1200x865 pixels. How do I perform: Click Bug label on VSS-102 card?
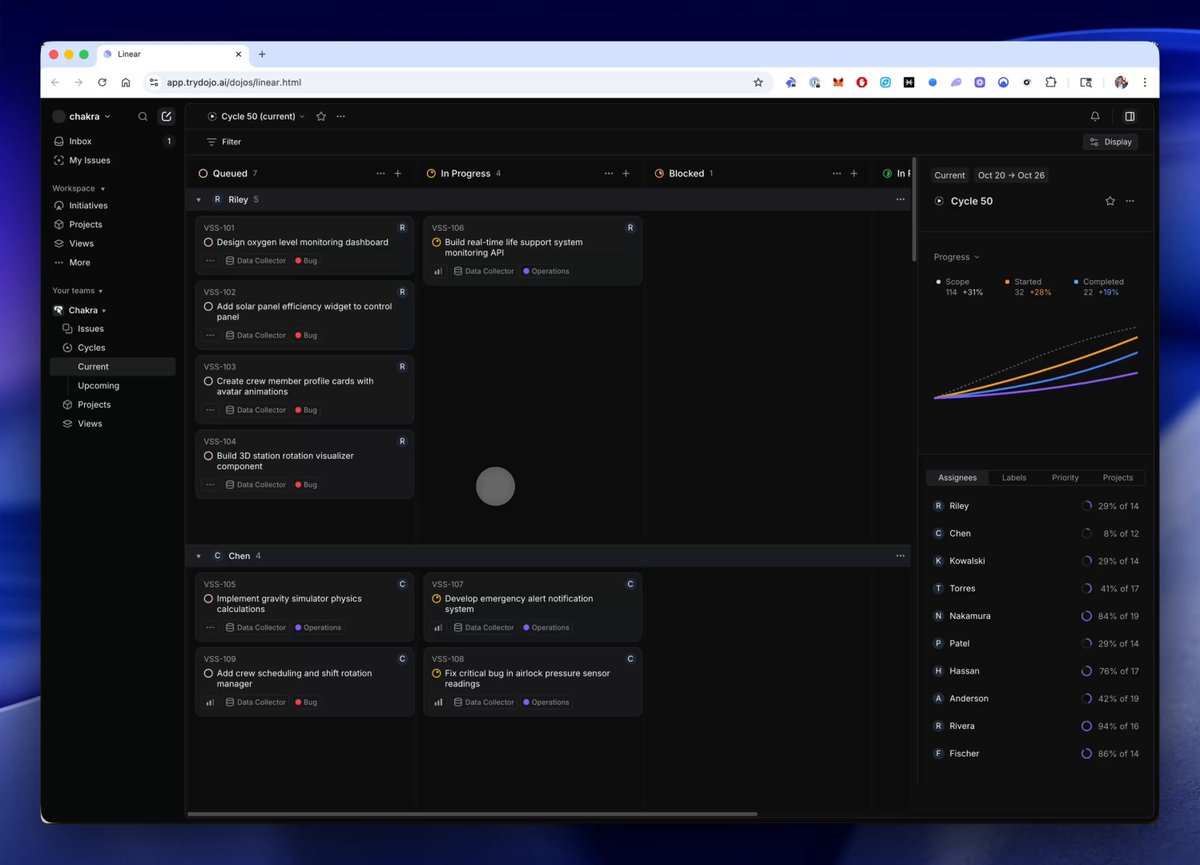(x=306, y=335)
